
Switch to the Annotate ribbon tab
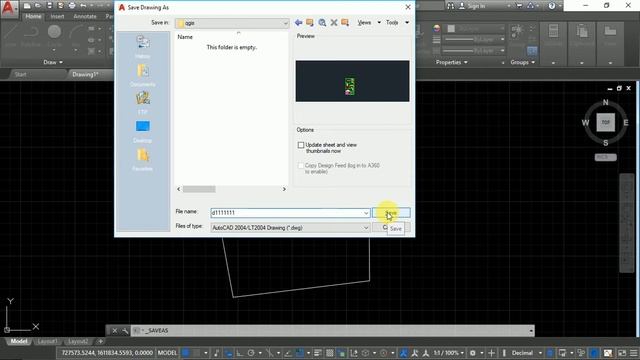pyautogui.click(x=85, y=16)
